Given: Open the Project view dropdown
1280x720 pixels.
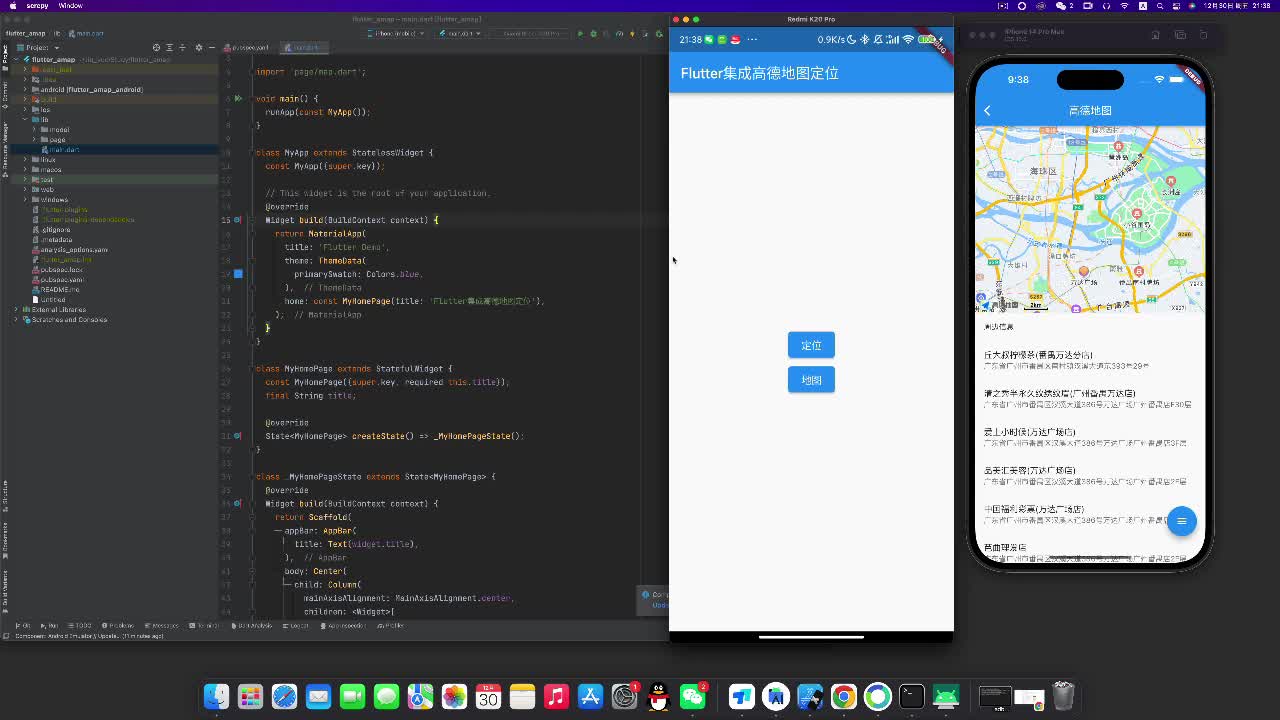Looking at the screenshot, I should (38, 47).
